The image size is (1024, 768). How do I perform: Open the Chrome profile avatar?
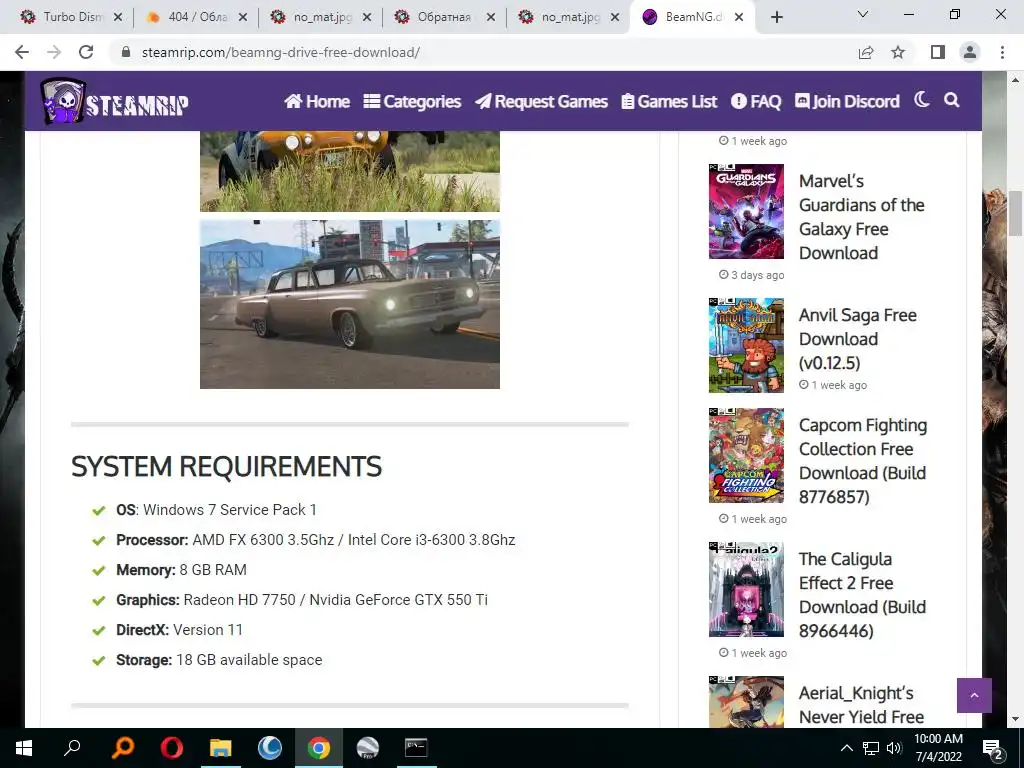(970, 52)
